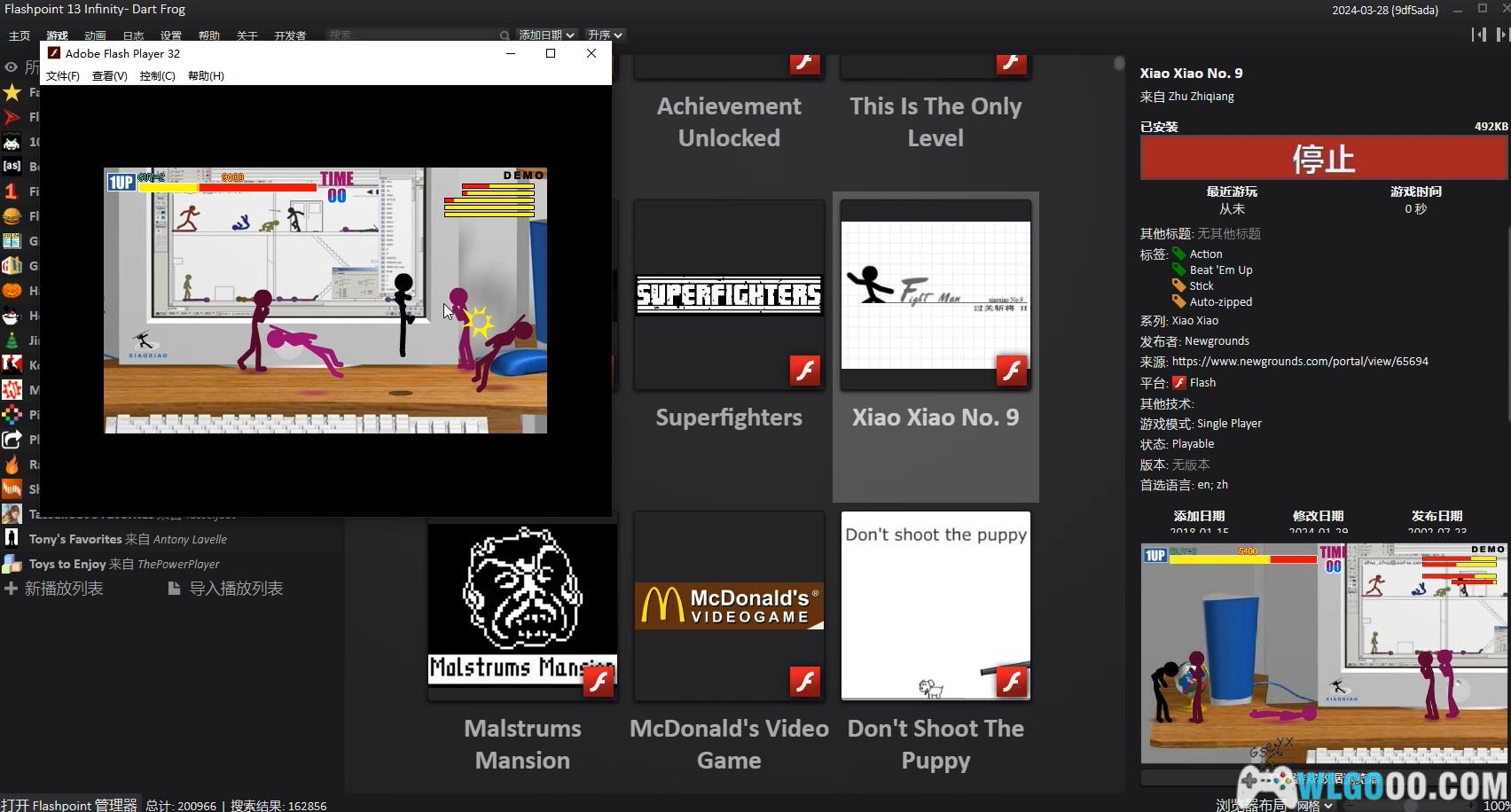The image size is (1511, 812).
Task: Switch to the 动画 animations tab
Action: (x=95, y=36)
